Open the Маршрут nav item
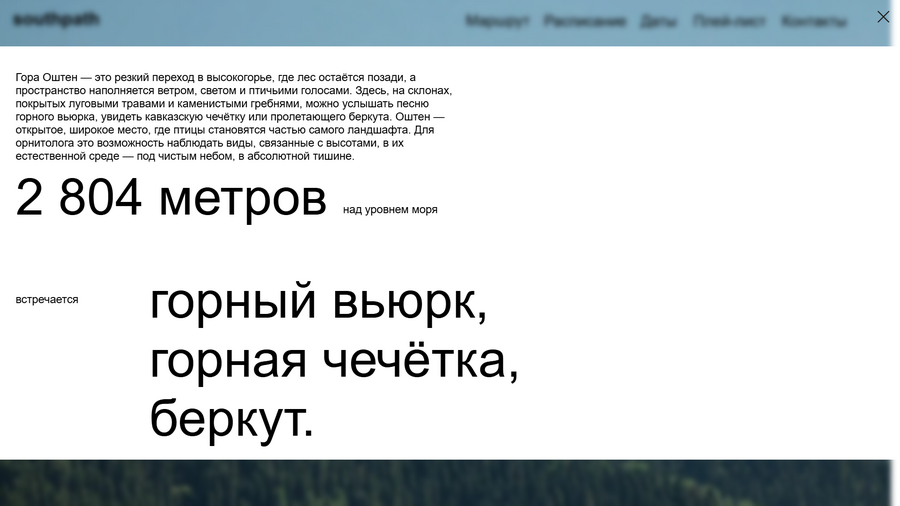 pyautogui.click(x=497, y=21)
